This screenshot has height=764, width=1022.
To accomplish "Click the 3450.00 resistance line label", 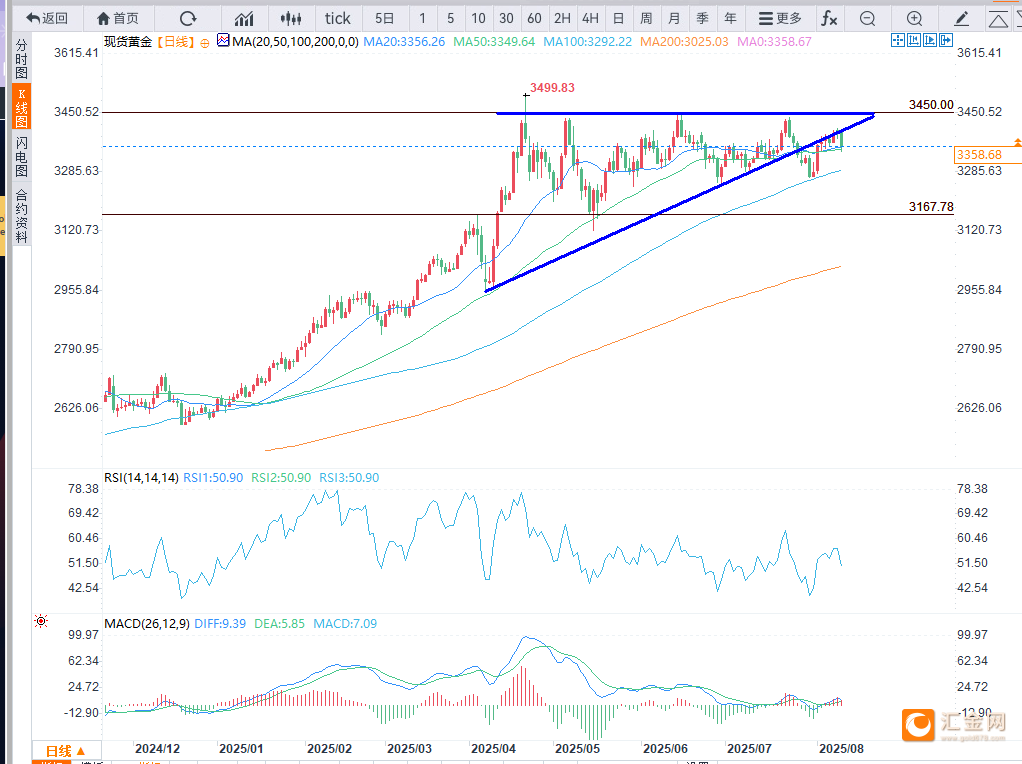I will [931, 105].
